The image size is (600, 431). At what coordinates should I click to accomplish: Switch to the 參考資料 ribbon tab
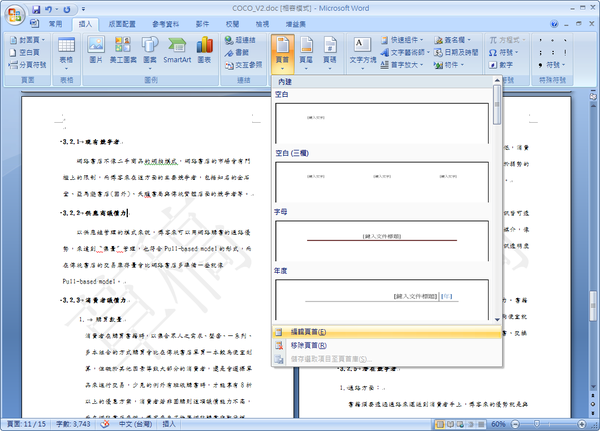tap(165, 24)
